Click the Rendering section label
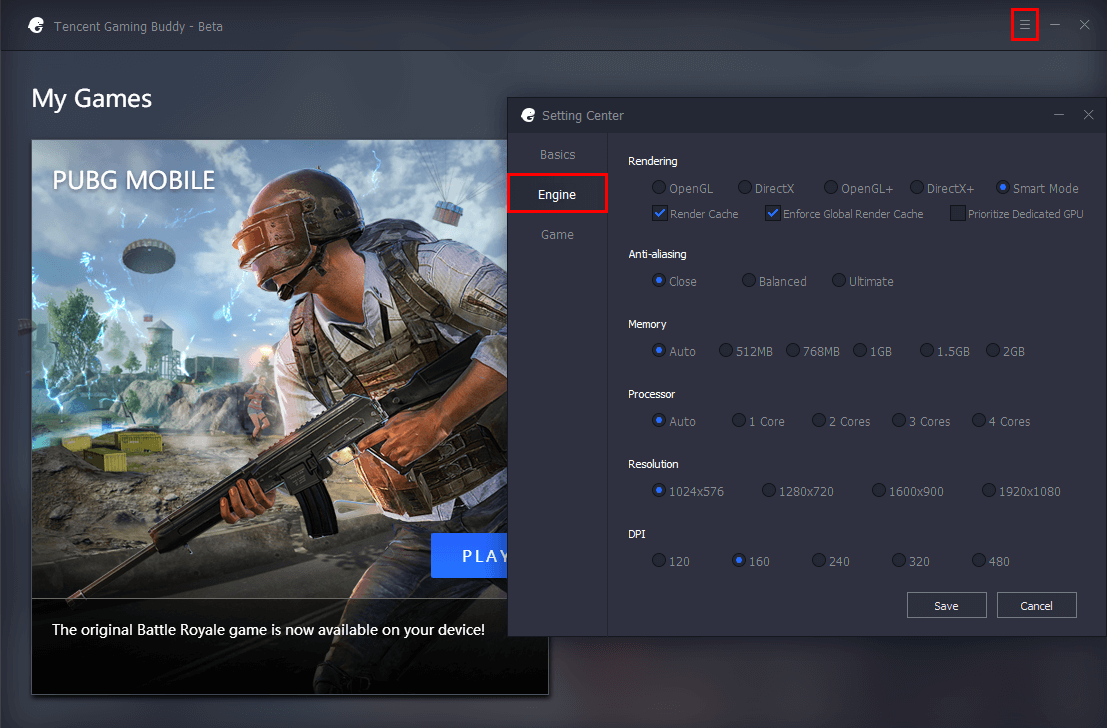Viewport: 1107px width, 728px height. click(x=652, y=161)
